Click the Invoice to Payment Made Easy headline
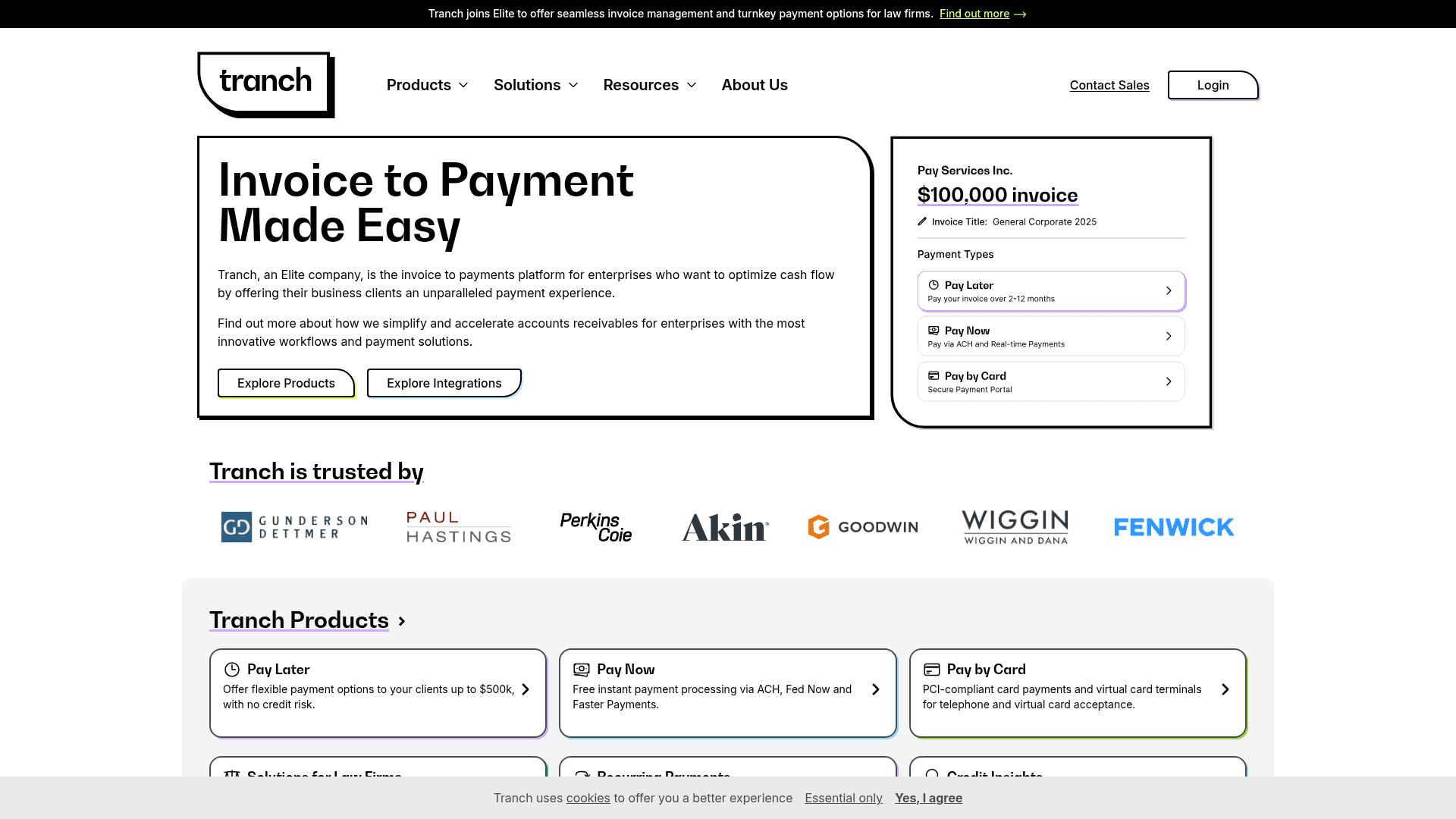Image resolution: width=1456 pixels, height=819 pixels. point(425,202)
